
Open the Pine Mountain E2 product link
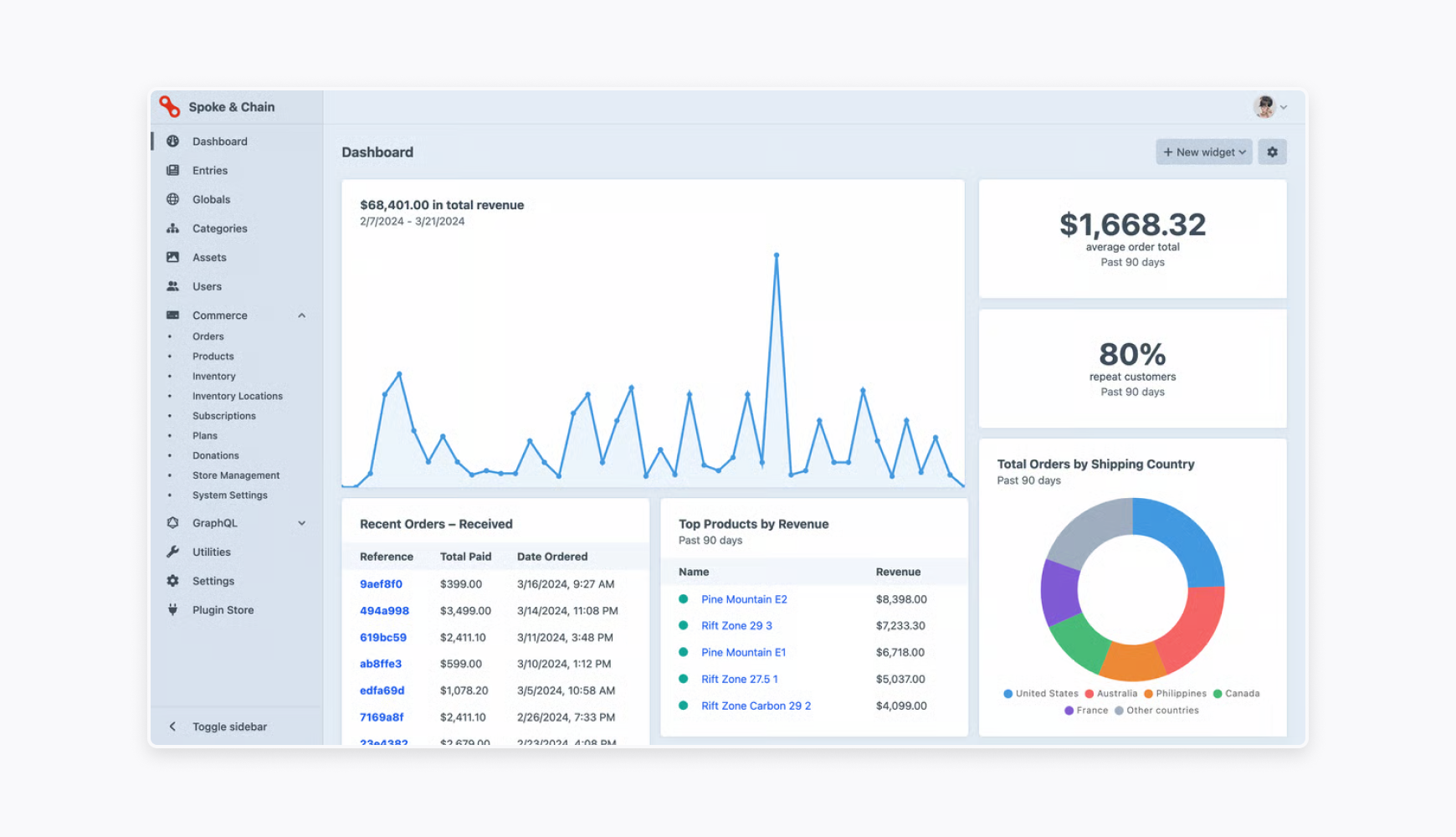tap(744, 599)
